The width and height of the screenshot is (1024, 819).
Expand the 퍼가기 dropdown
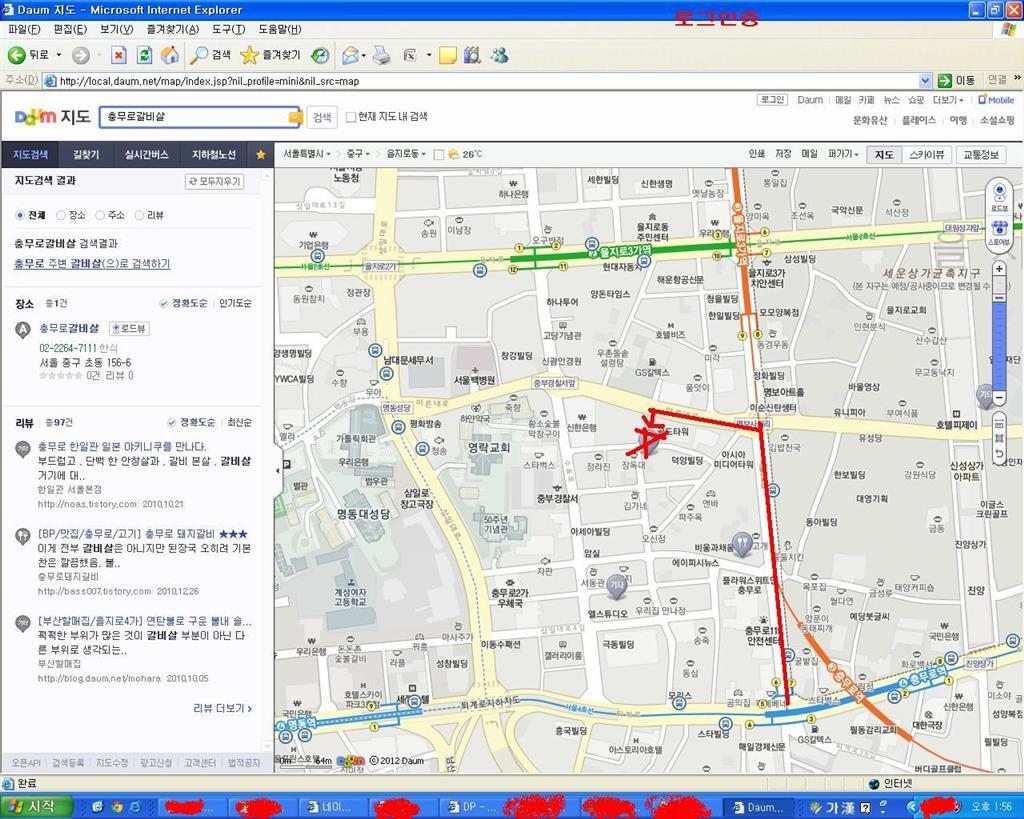pos(844,154)
